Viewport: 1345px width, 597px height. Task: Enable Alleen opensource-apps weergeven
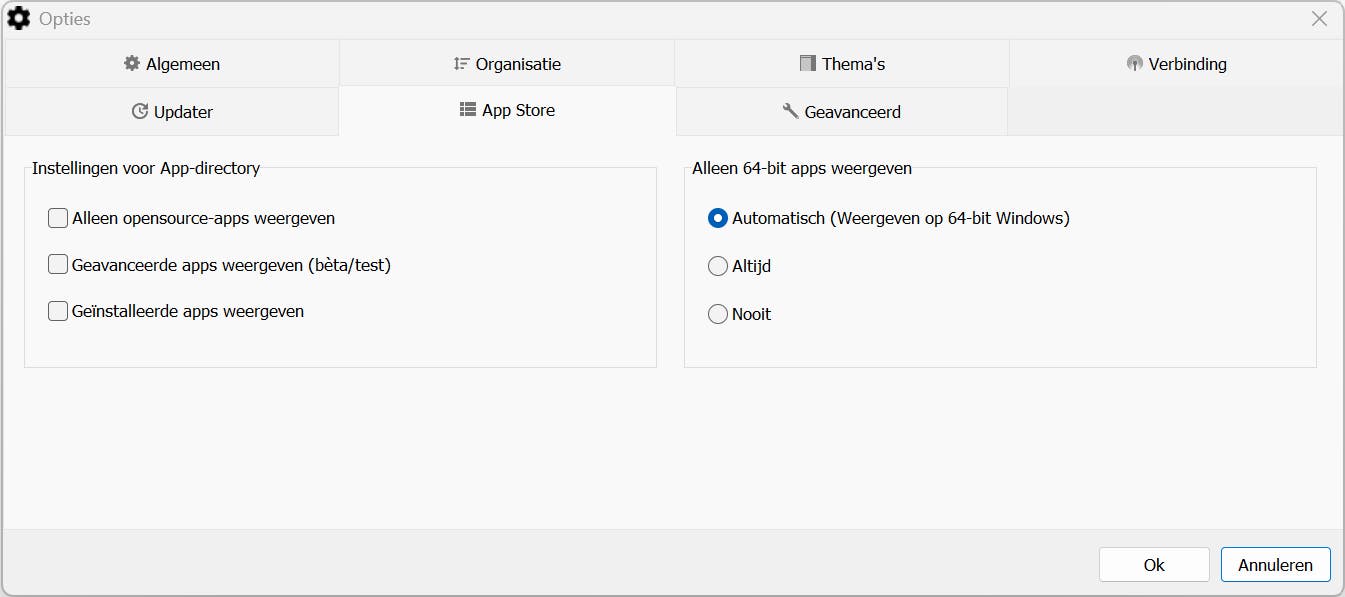[57, 217]
